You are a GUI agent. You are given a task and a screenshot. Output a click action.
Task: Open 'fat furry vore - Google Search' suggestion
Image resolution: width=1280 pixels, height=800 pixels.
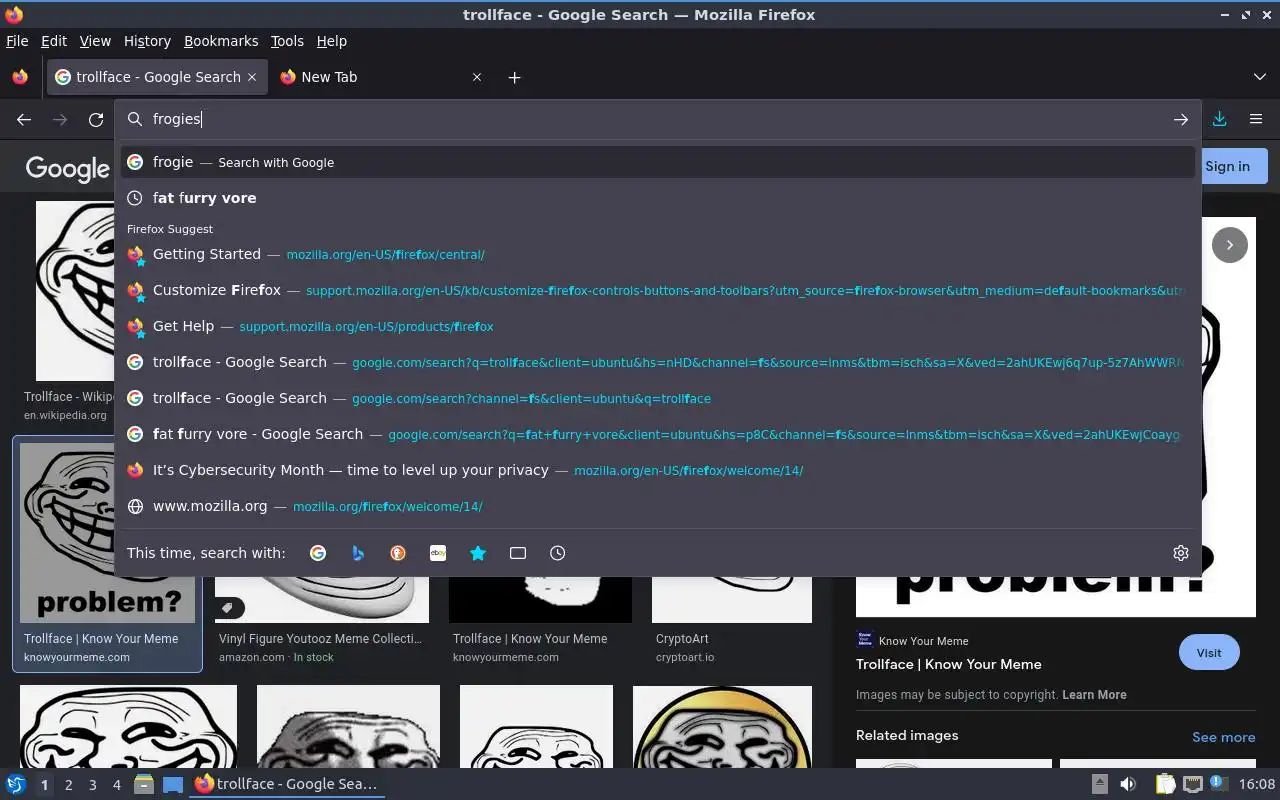(x=658, y=434)
